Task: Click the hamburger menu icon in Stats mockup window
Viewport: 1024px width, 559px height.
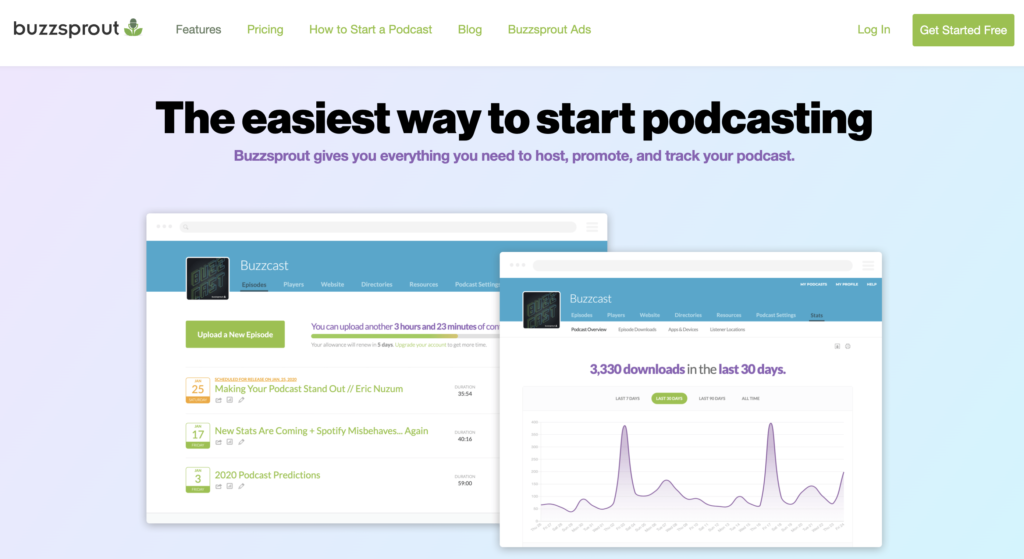Action: [x=867, y=265]
